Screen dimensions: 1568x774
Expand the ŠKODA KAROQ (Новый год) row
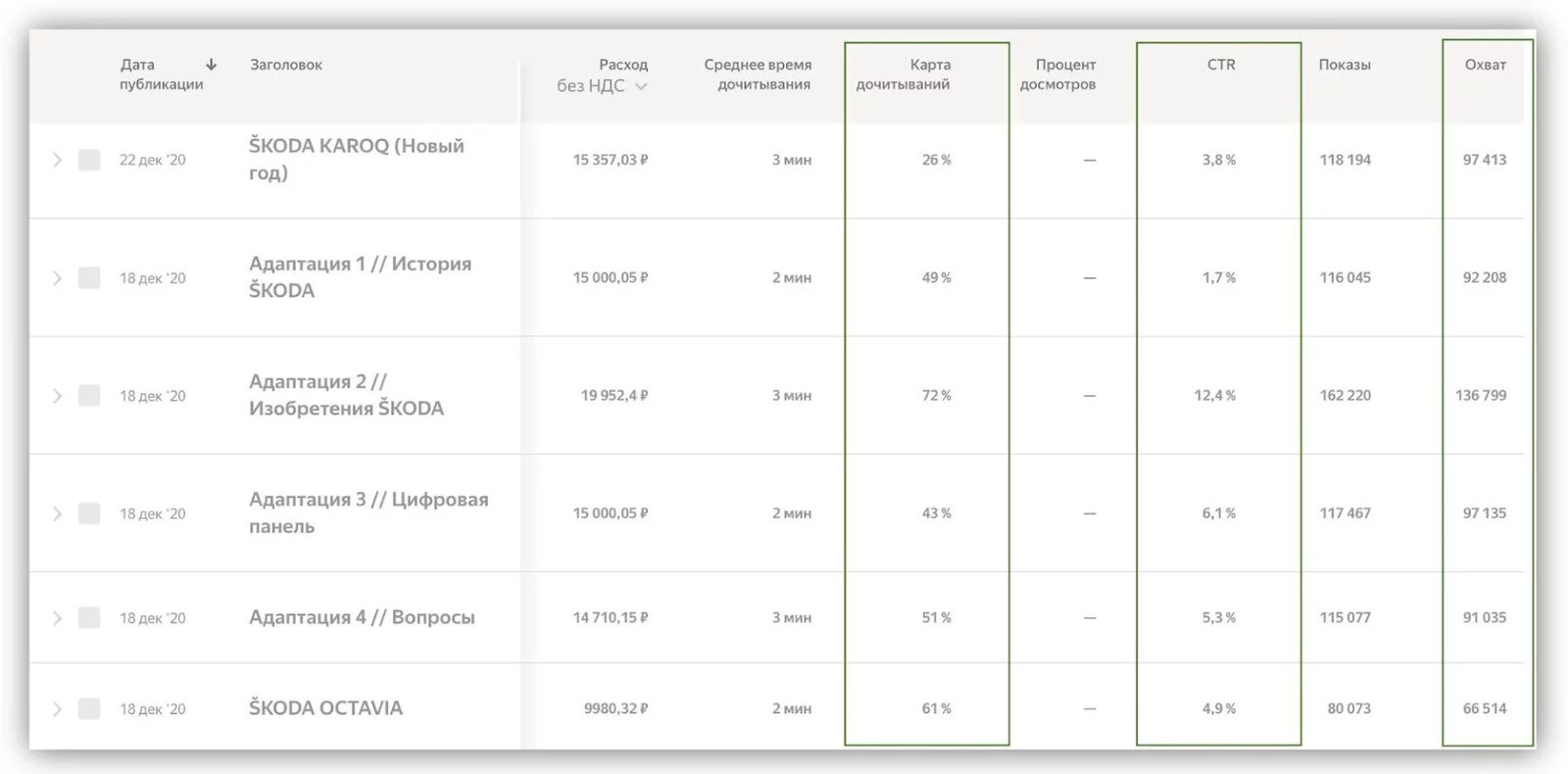pos(57,160)
